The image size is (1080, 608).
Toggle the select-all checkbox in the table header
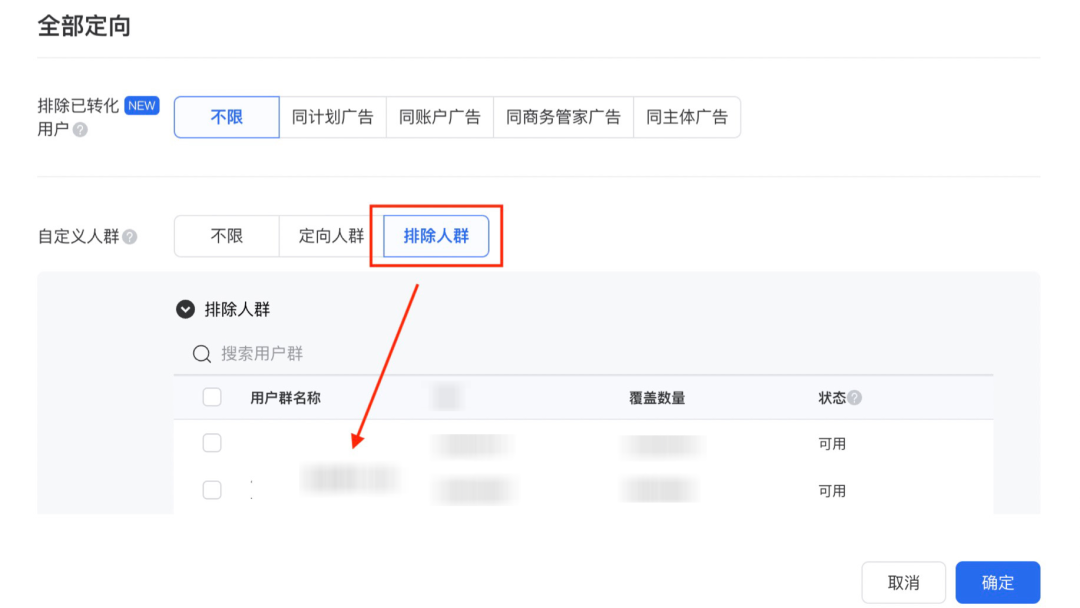(x=212, y=397)
